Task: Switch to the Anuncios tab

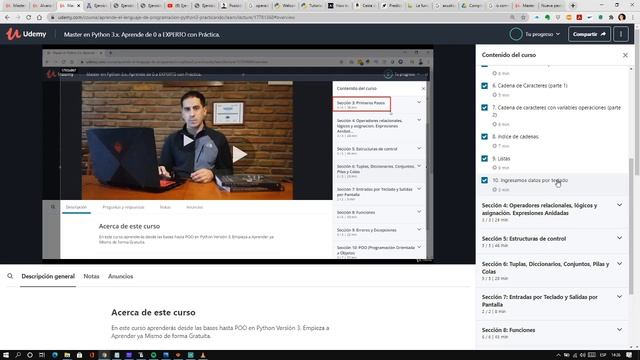Action: (x=120, y=276)
